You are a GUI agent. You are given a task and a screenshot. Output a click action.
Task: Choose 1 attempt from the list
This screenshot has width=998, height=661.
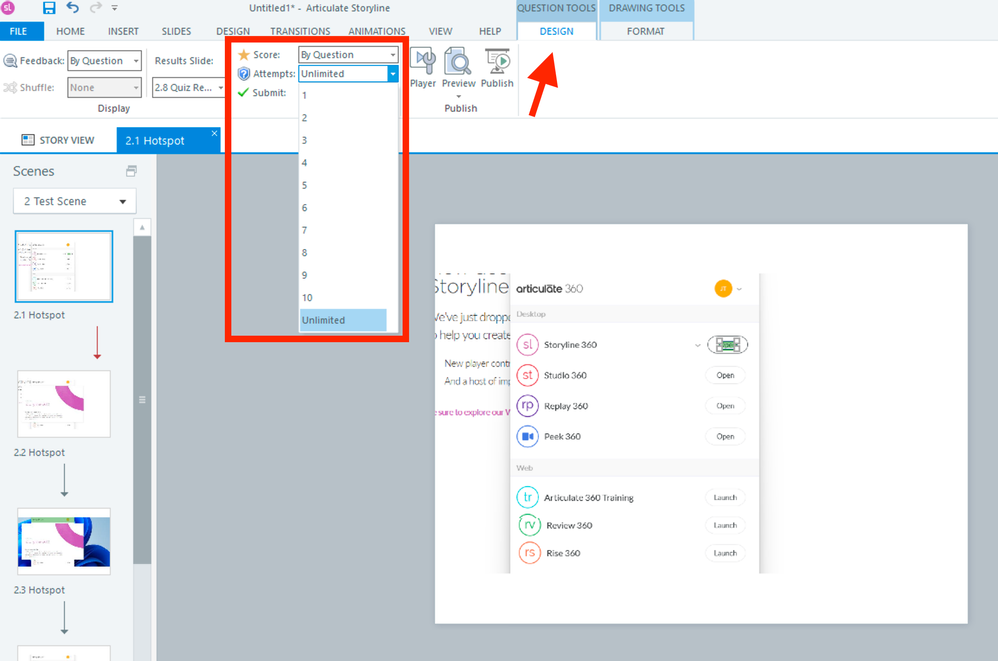(343, 95)
